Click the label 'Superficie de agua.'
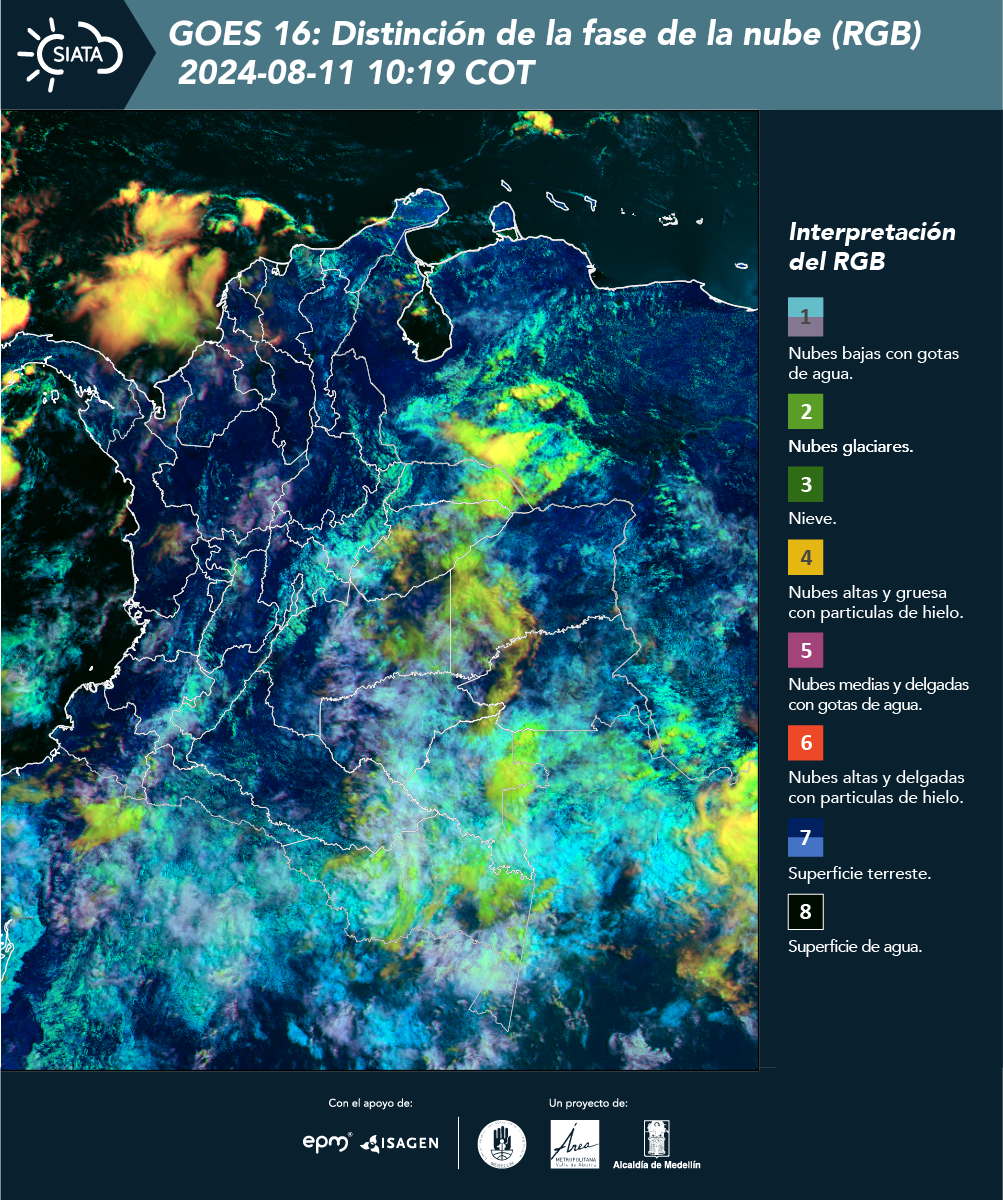Viewport: 1003px width, 1200px height. [x=855, y=947]
